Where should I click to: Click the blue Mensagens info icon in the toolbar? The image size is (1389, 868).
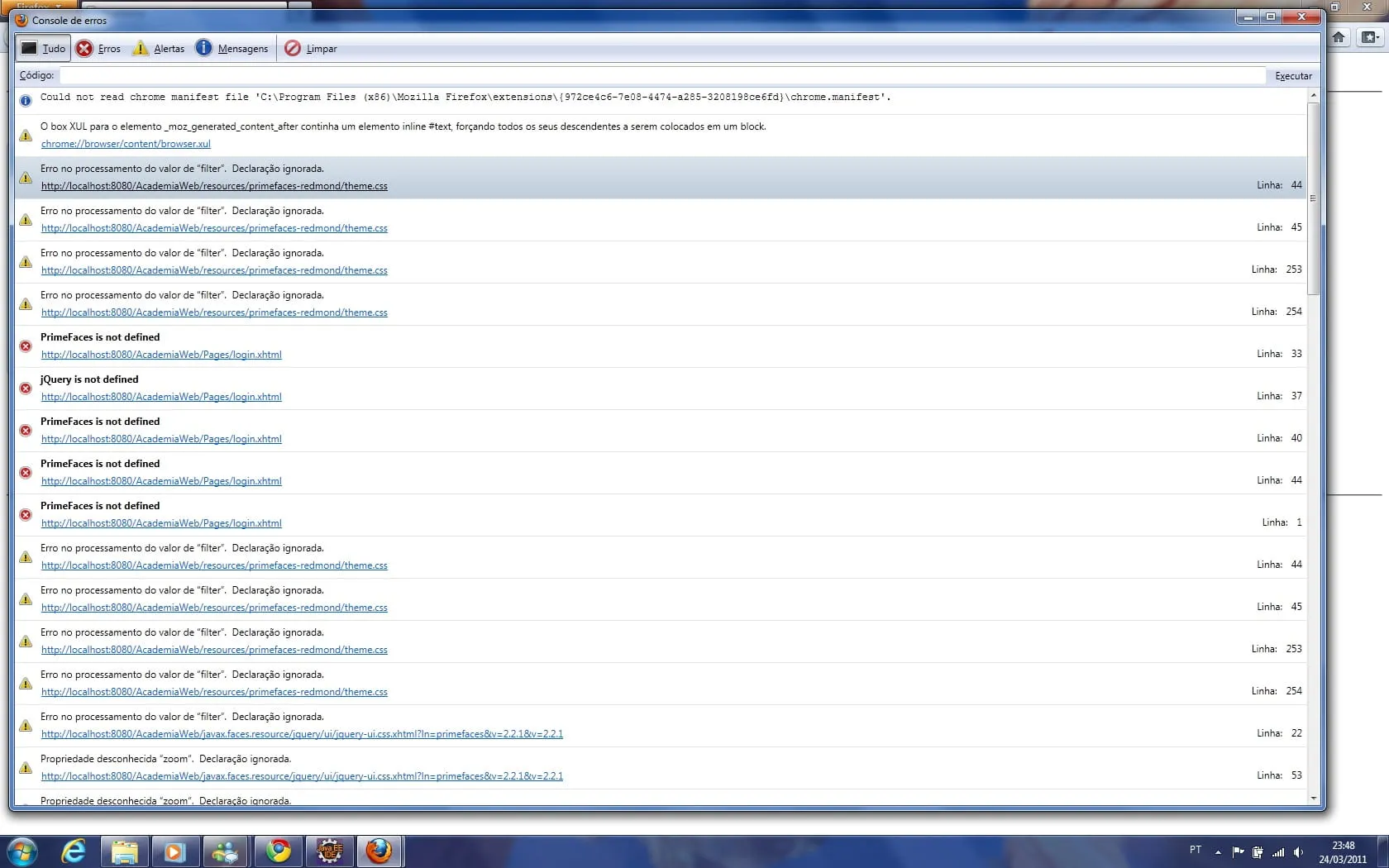point(203,48)
